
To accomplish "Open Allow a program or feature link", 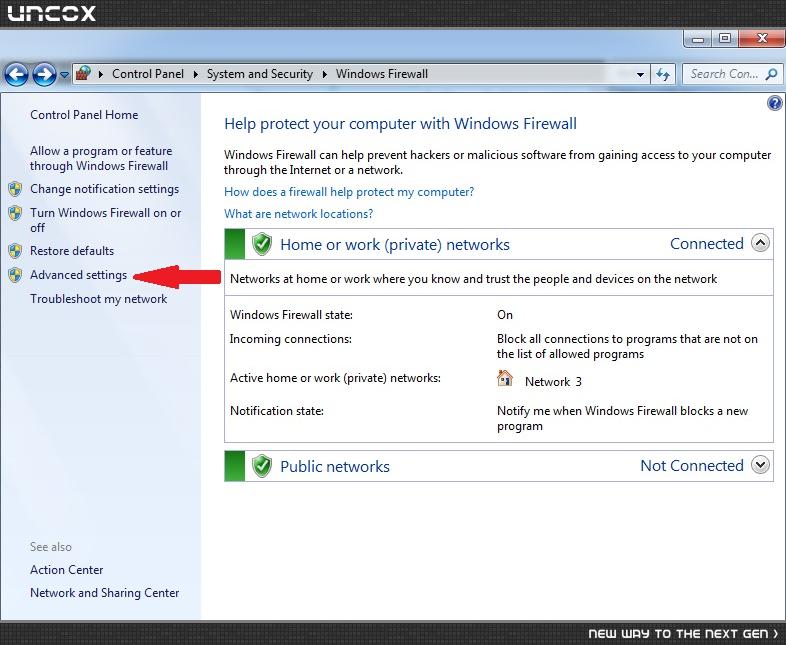I will tap(101, 158).
